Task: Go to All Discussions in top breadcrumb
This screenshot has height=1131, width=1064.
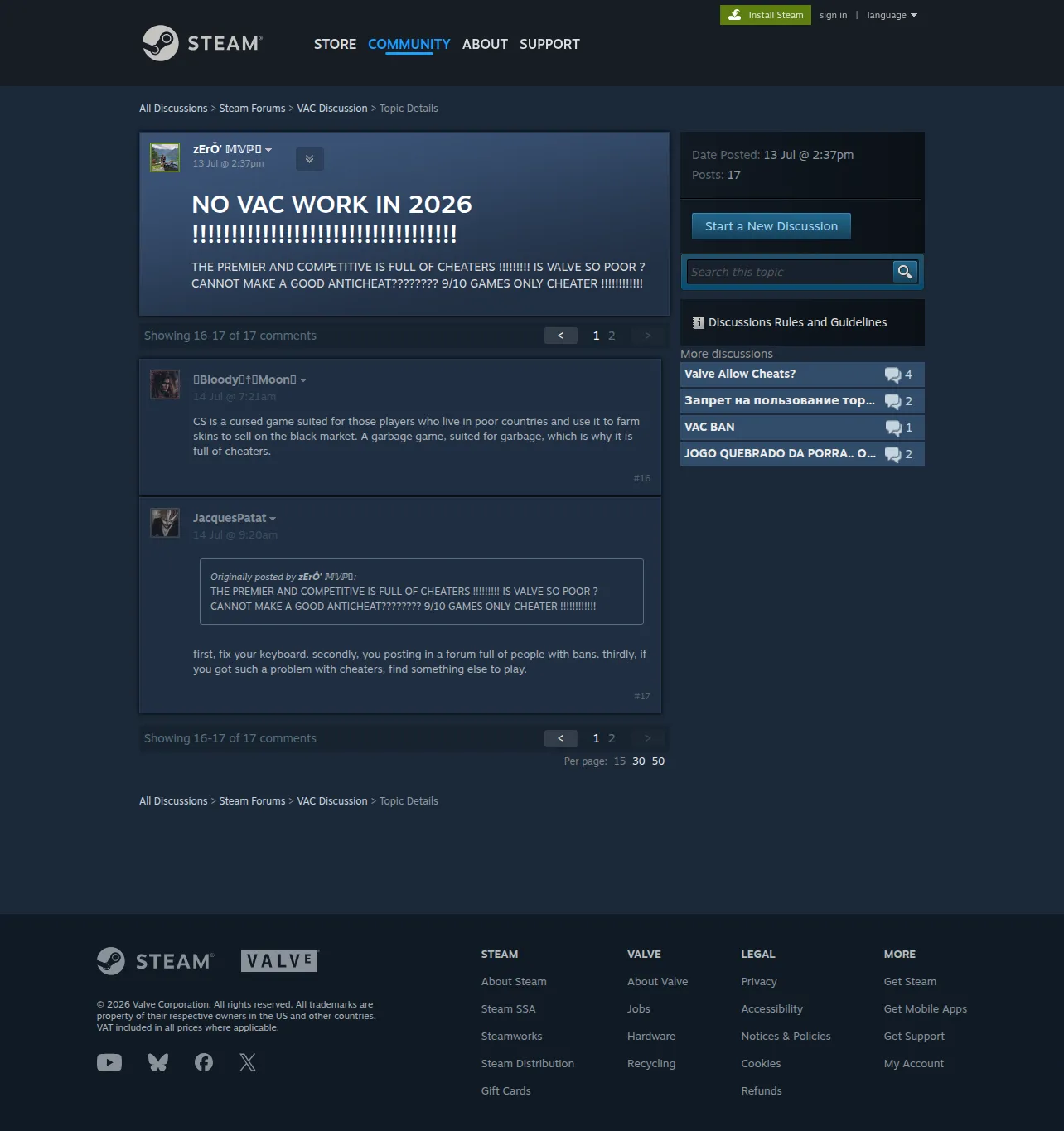Action: (x=173, y=109)
